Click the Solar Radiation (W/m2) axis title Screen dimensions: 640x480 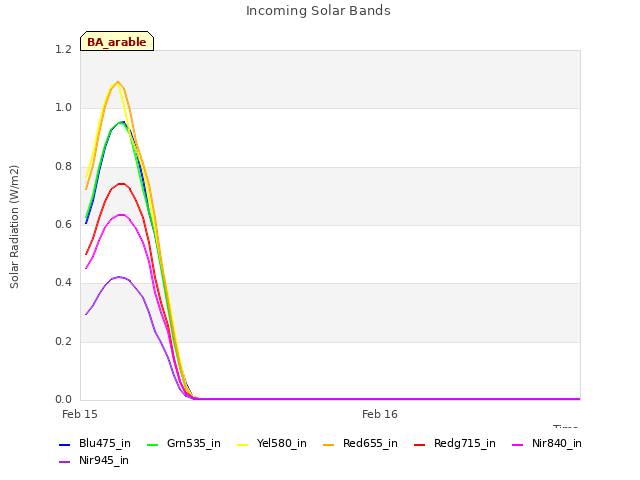pyautogui.click(x=14, y=227)
